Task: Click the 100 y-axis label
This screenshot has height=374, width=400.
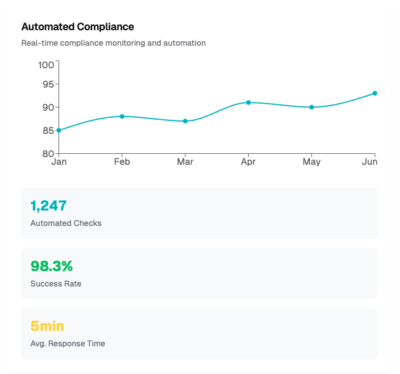Action: [46, 65]
